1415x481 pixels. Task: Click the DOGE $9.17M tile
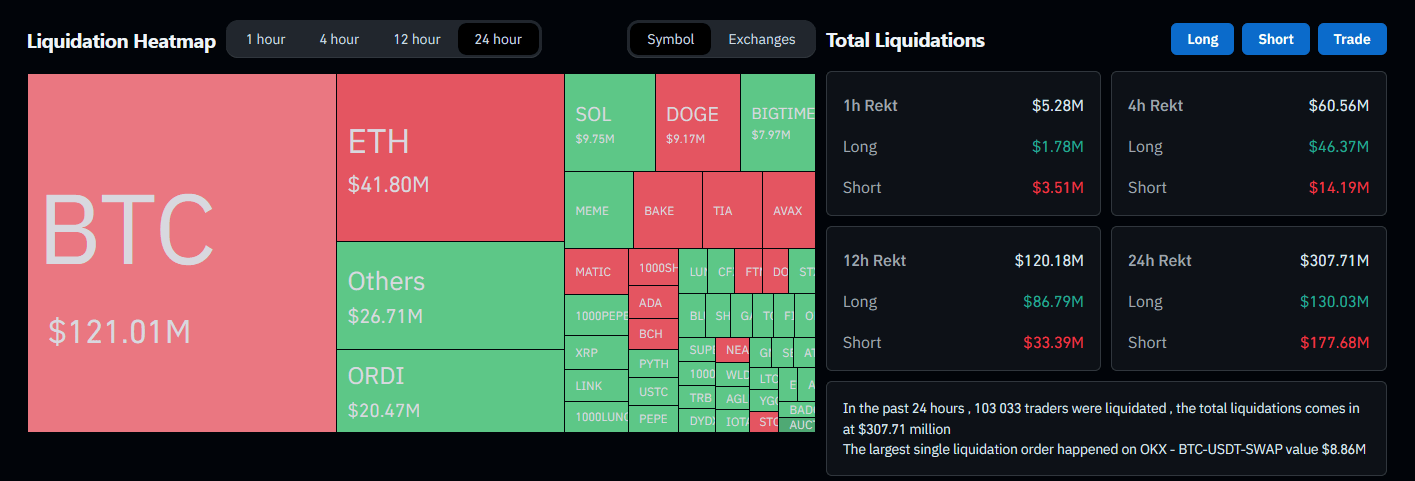pyautogui.click(x=697, y=123)
